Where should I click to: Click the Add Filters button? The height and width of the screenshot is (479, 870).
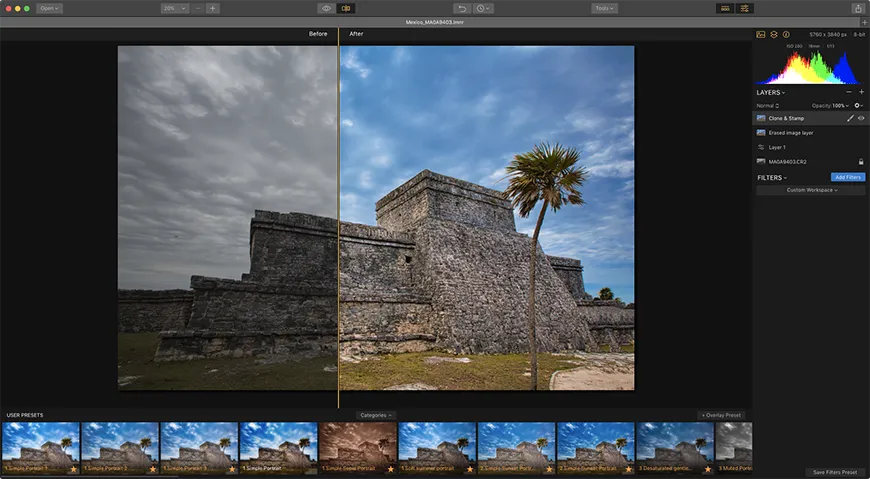click(x=848, y=177)
